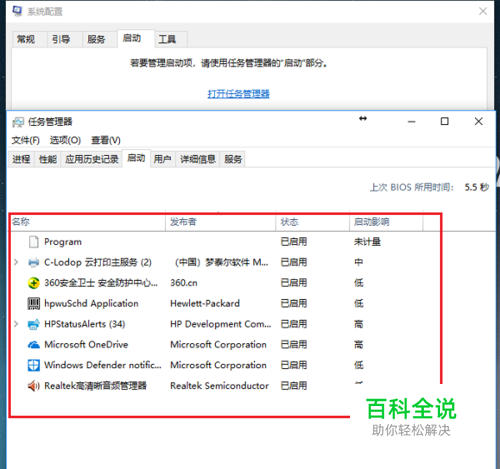This screenshot has height=469, width=500.
Task: Click the 高 impact value for HPStatusAlerts
Action: (359, 324)
